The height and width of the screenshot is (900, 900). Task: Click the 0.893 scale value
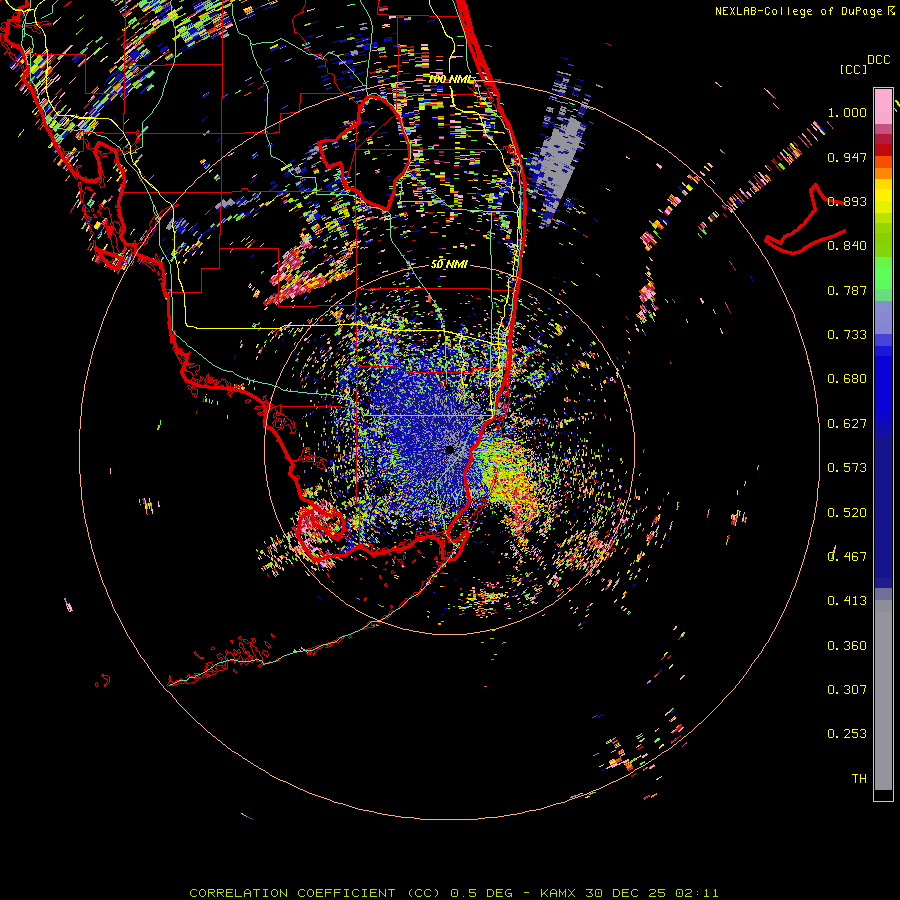847,201
